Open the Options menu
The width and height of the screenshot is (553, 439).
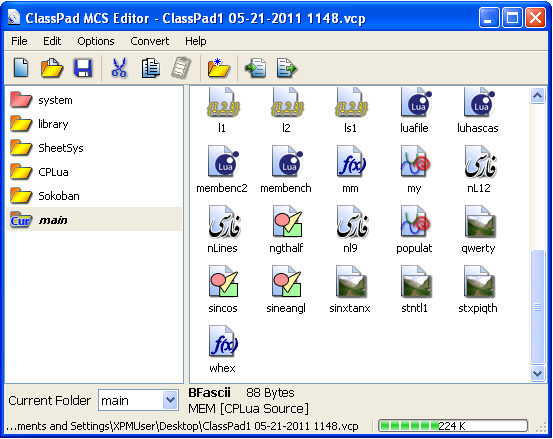coord(96,41)
